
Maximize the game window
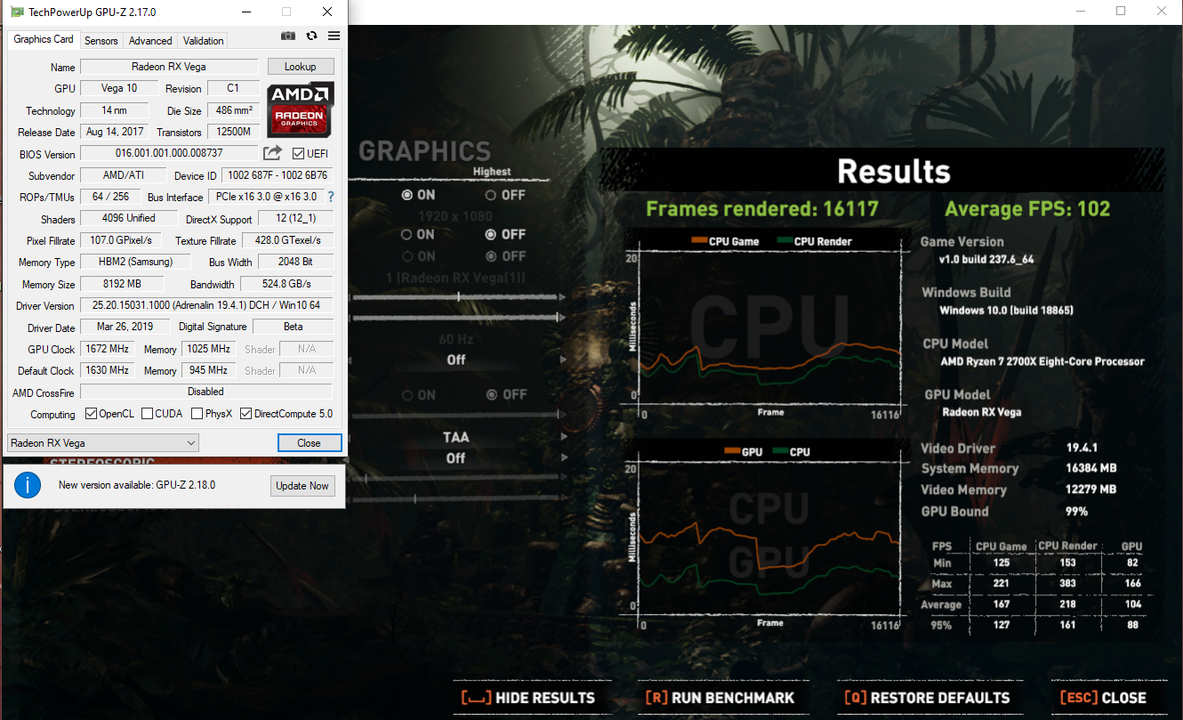tap(1120, 11)
